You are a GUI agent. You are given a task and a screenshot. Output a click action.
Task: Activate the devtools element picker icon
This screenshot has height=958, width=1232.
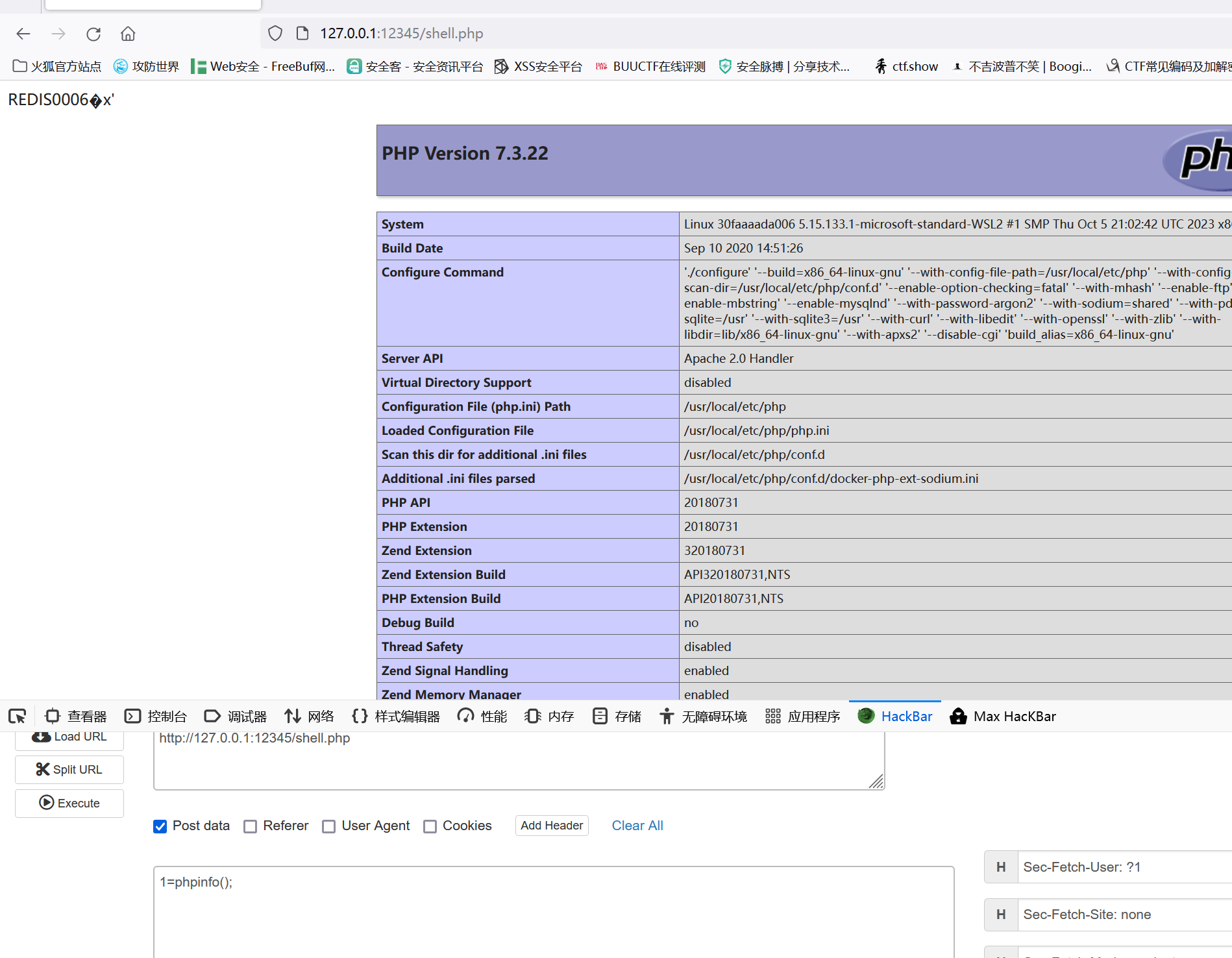point(18,716)
